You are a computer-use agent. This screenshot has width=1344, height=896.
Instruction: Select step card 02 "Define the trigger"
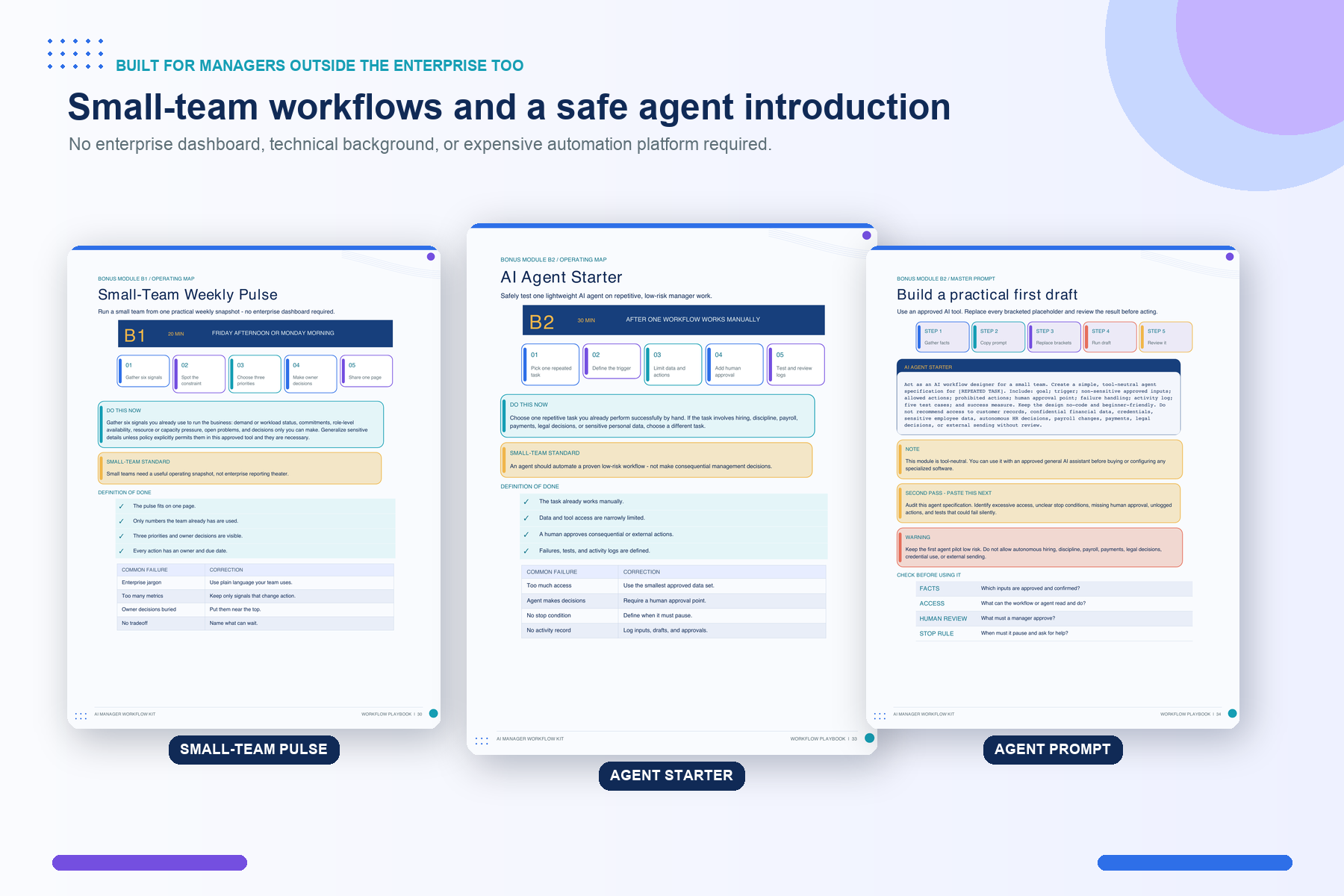(x=612, y=361)
